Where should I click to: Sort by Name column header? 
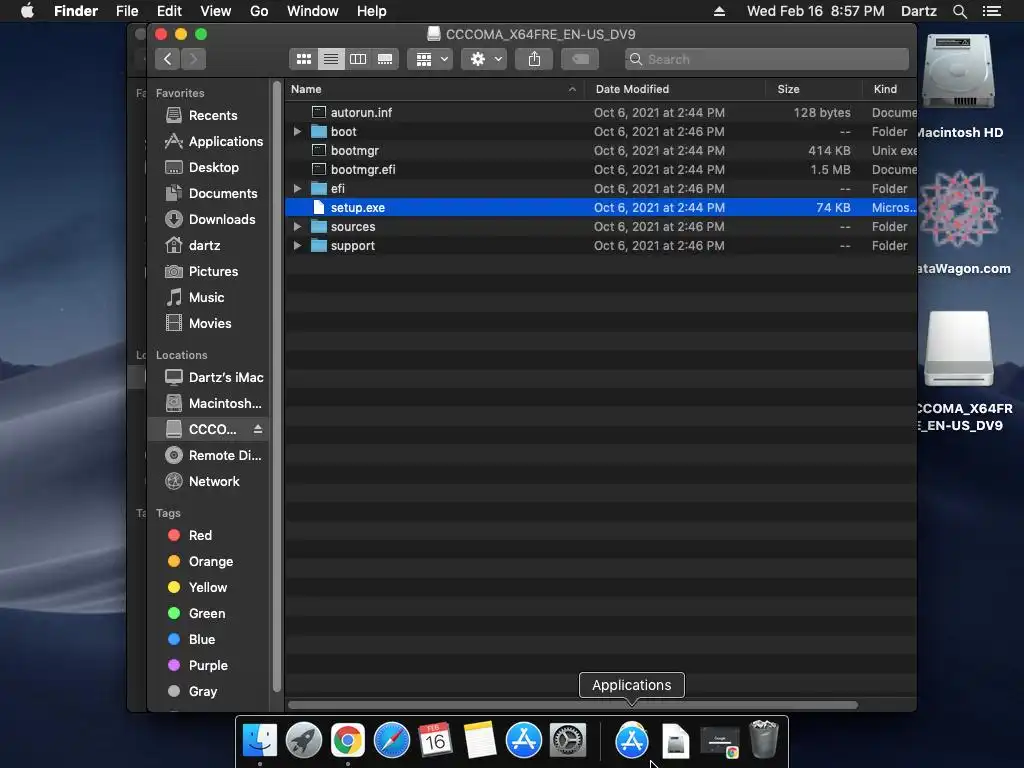[434, 89]
